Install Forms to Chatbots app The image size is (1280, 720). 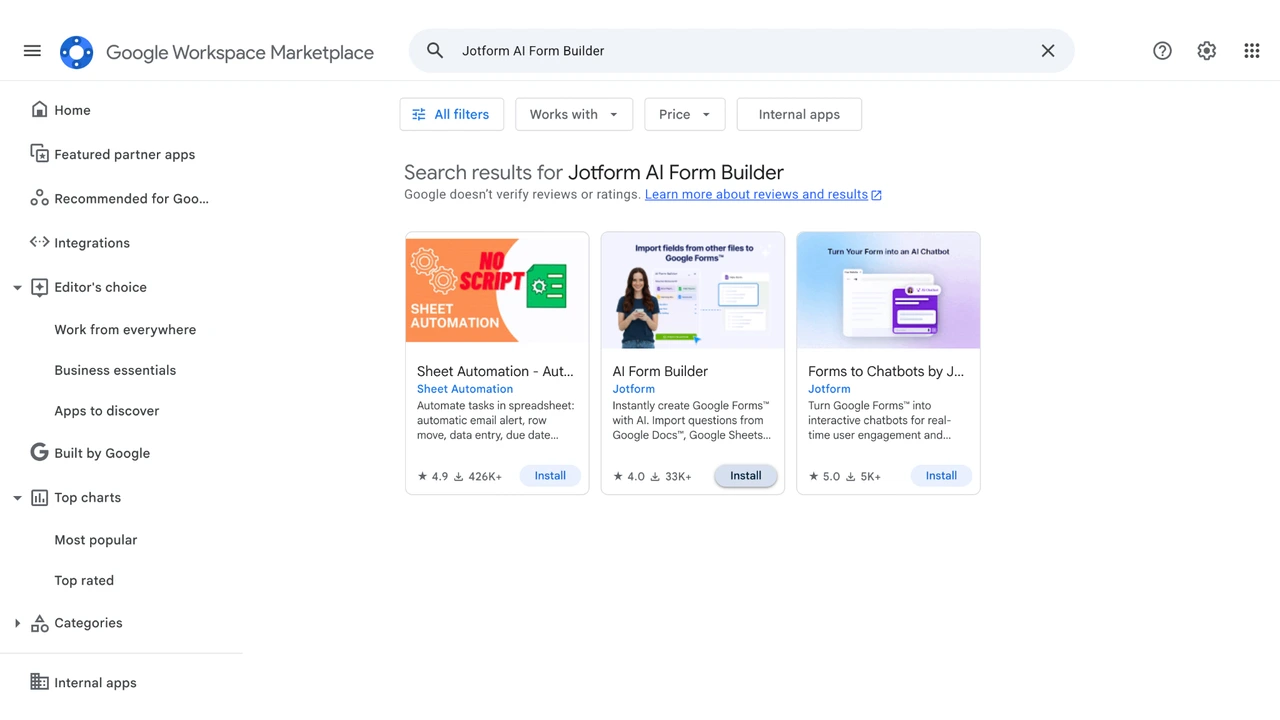pyautogui.click(x=941, y=476)
